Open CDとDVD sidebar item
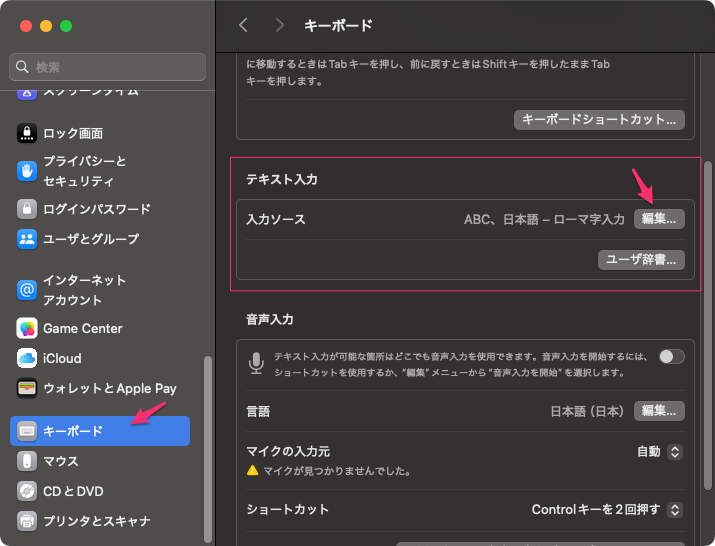The image size is (715, 546). click(x=73, y=491)
